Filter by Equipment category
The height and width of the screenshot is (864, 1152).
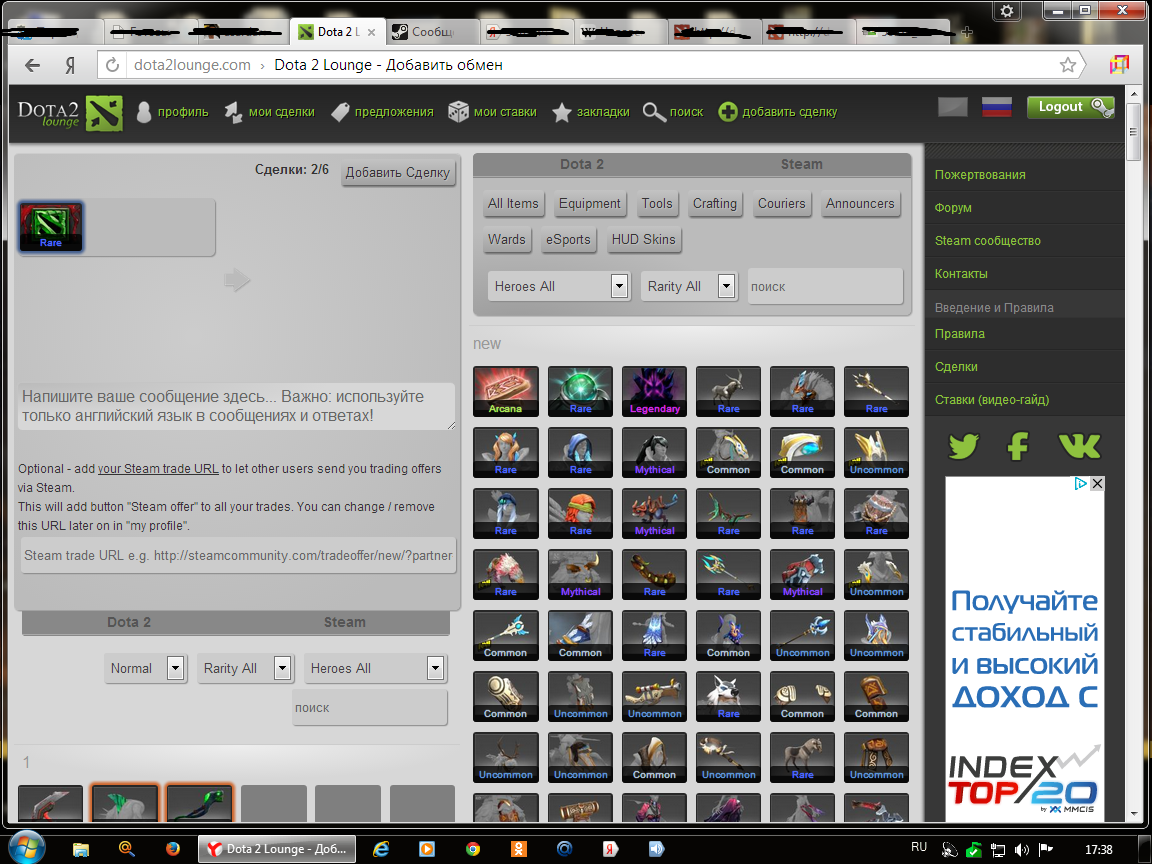[589, 204]
